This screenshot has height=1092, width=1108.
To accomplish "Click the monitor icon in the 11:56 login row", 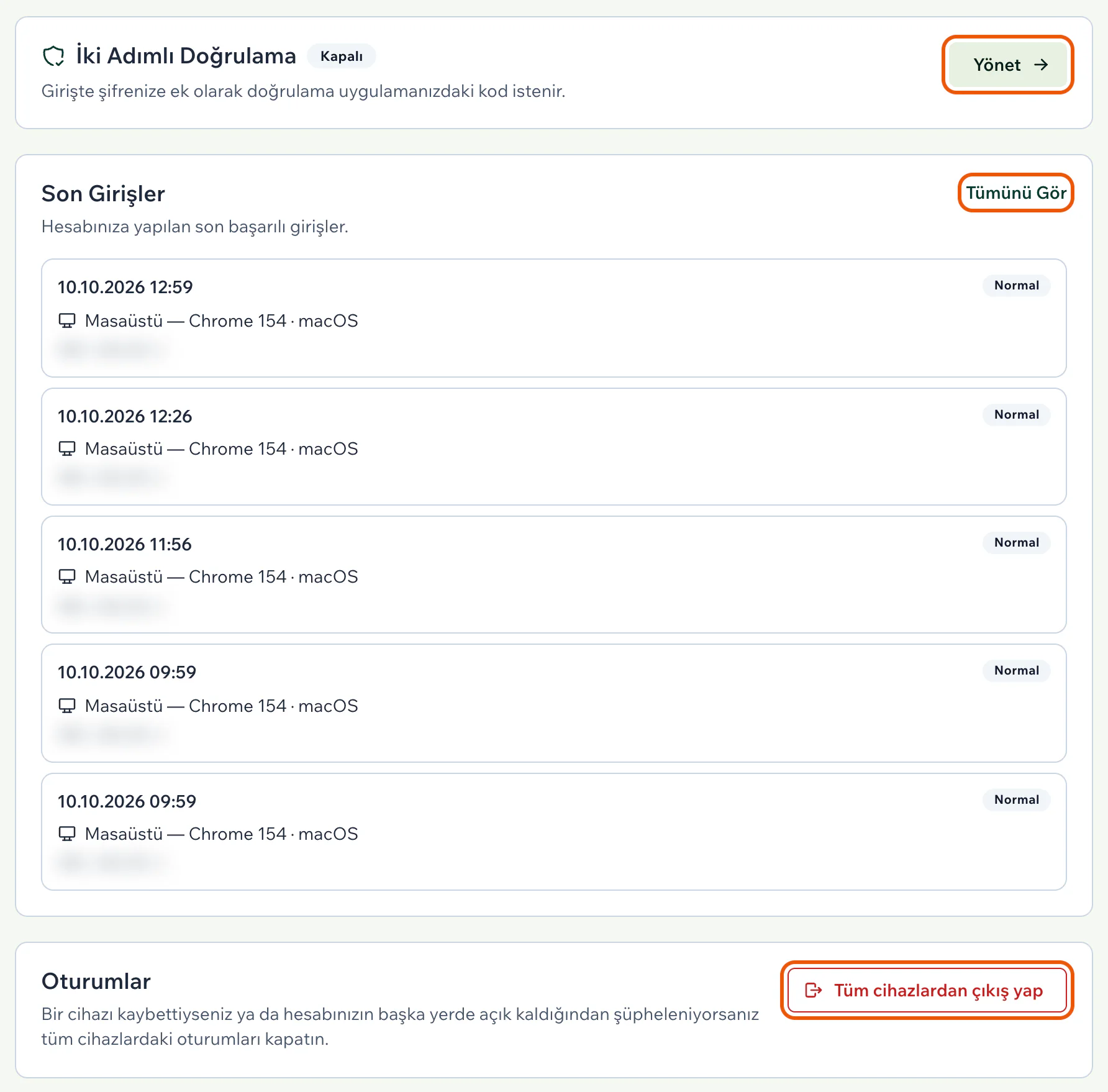I will point(67,576).
